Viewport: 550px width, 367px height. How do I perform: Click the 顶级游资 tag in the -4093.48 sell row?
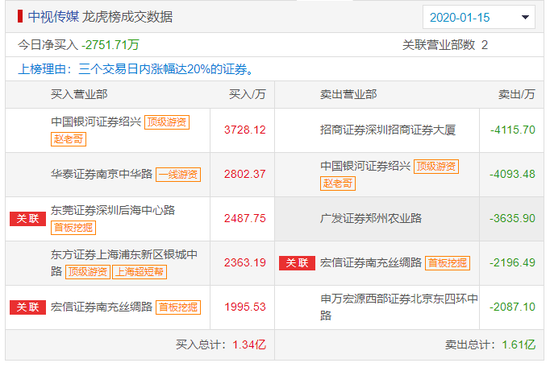(x=436, y=166)
